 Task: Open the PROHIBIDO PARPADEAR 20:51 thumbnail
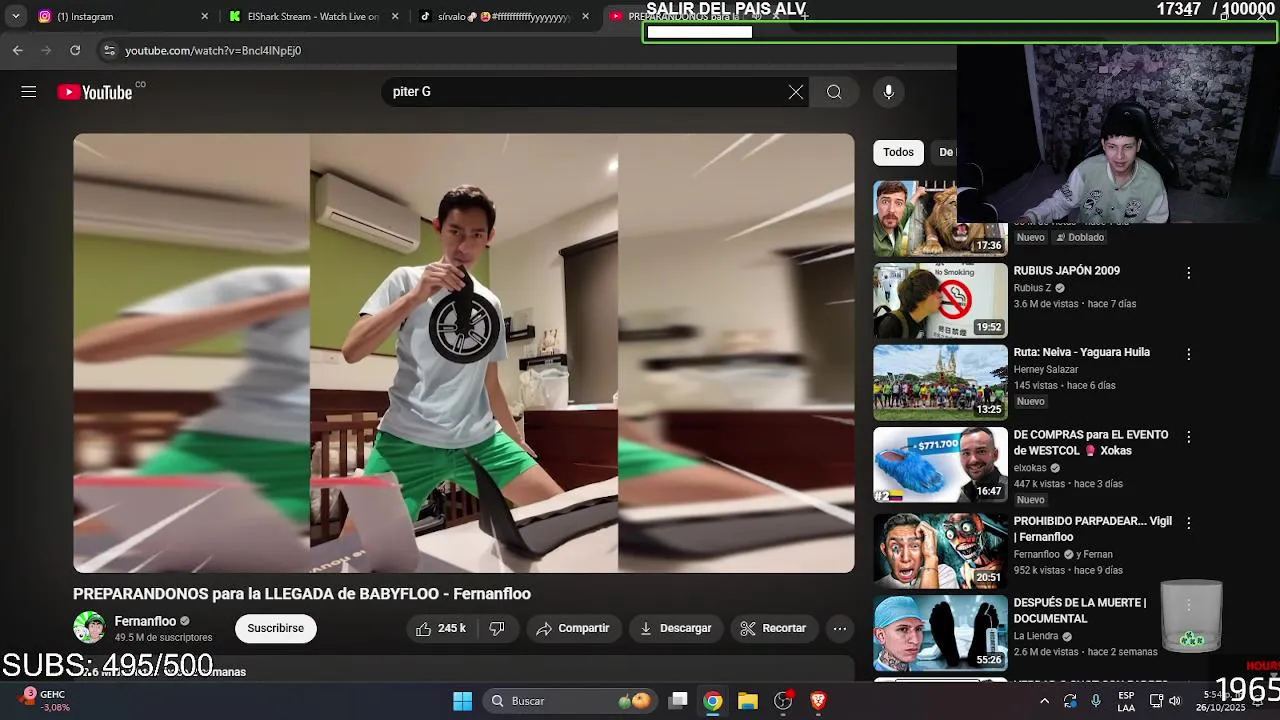tap(940, 550)
